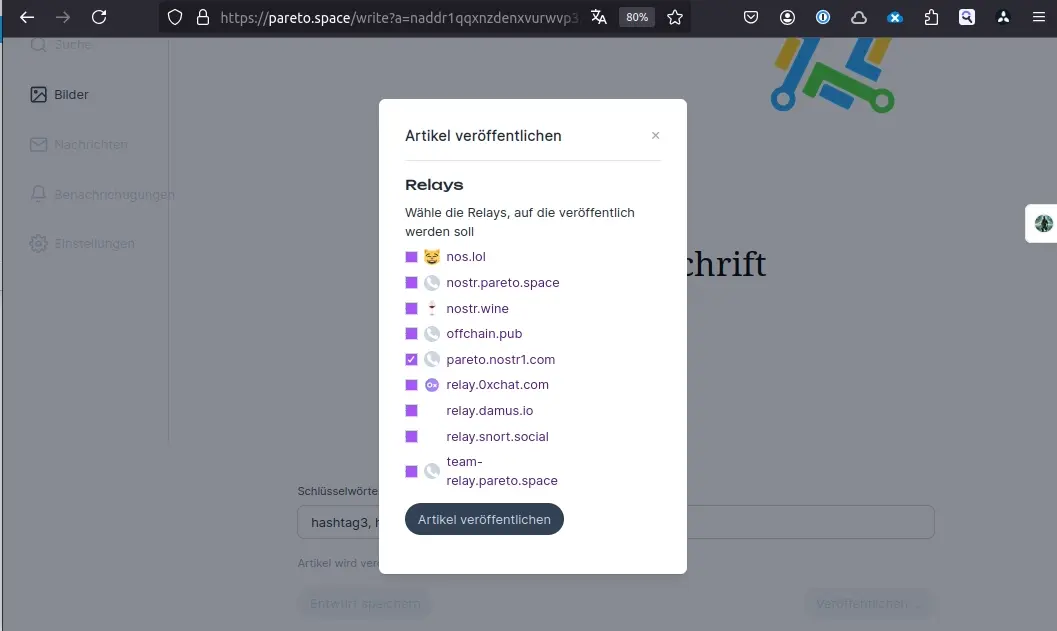This screenshot has height=631, width=1057.
Task: Open the tracking protection shield icon
Action: [x=175, y=18]
